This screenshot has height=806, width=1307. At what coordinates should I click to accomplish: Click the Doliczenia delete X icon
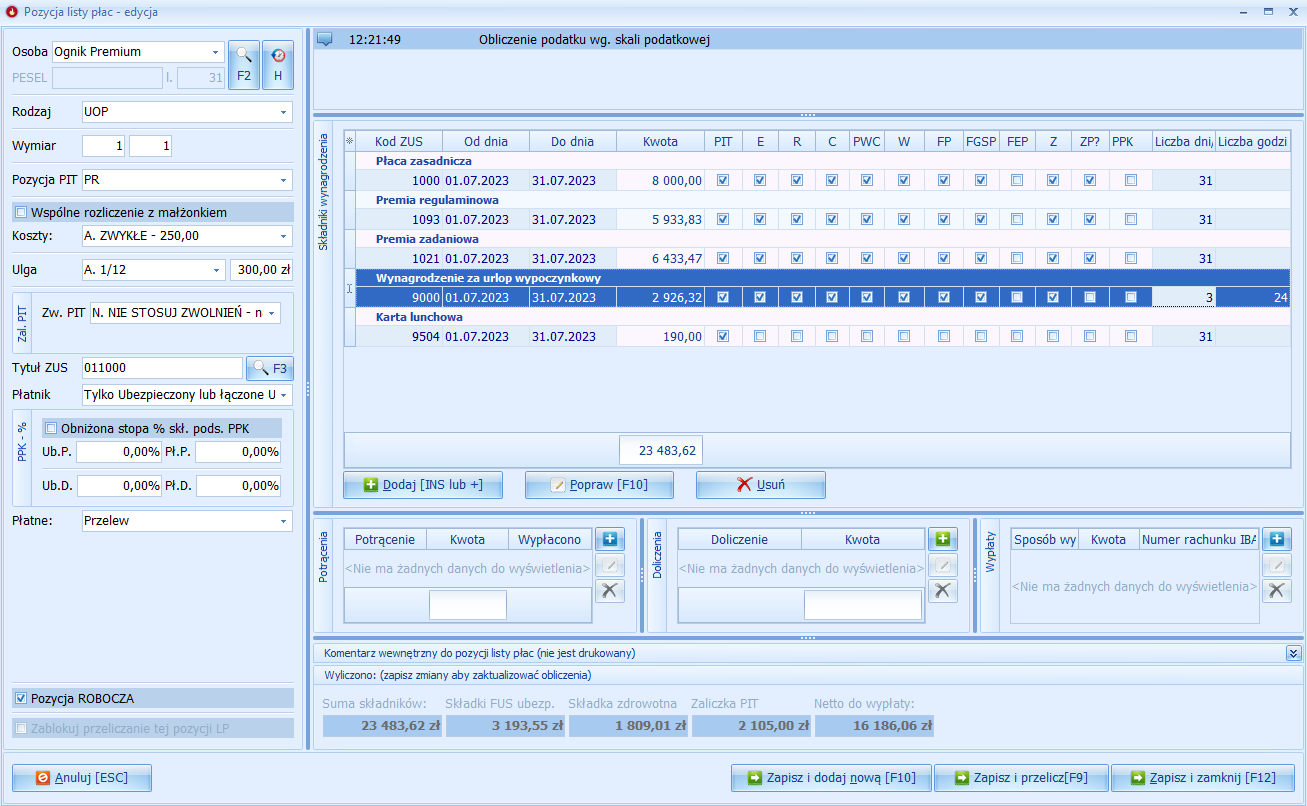(x=943, y=591)
